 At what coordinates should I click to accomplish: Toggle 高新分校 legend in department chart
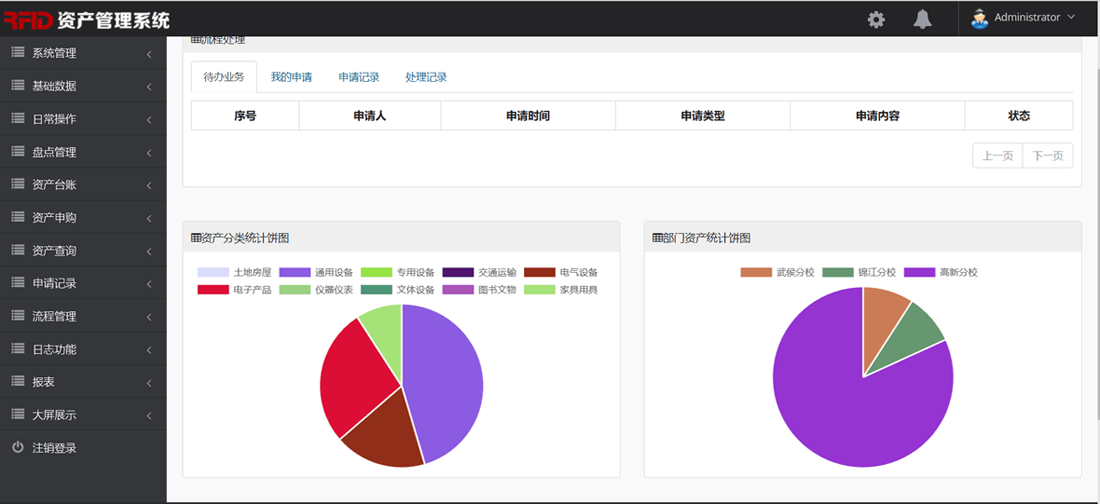[941, 272]
